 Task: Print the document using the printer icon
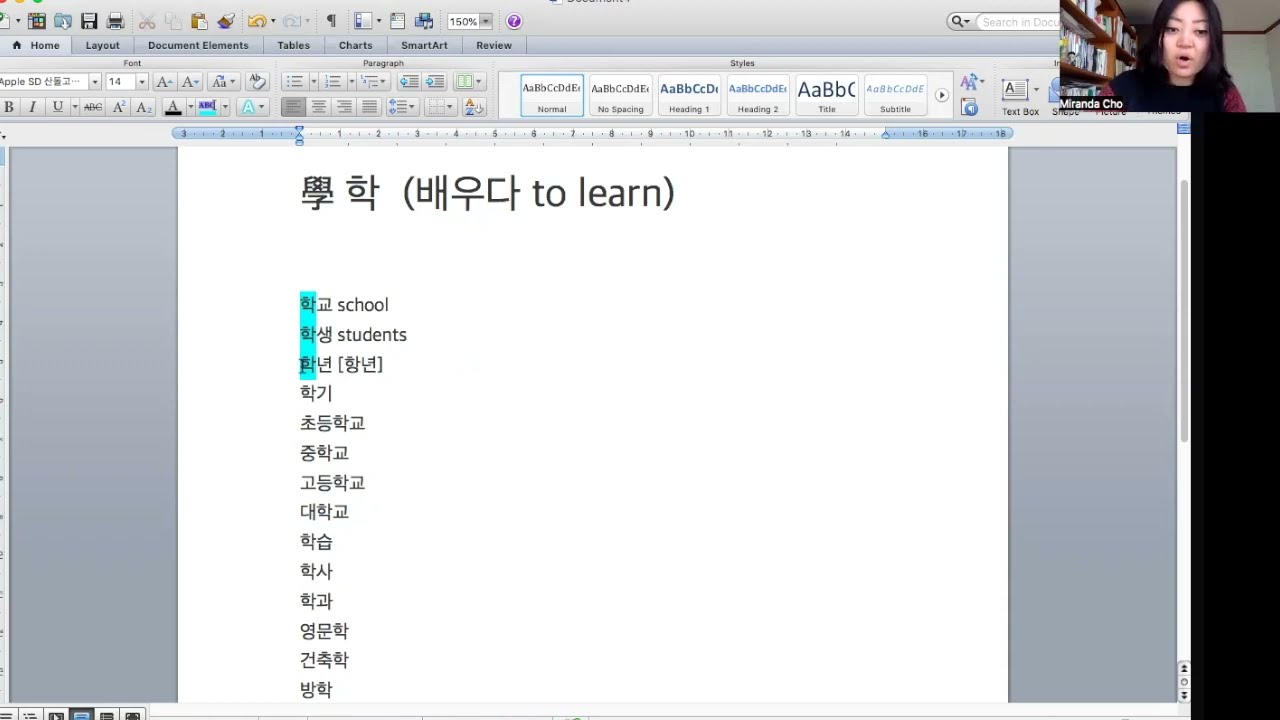click(x=115, y=21)
